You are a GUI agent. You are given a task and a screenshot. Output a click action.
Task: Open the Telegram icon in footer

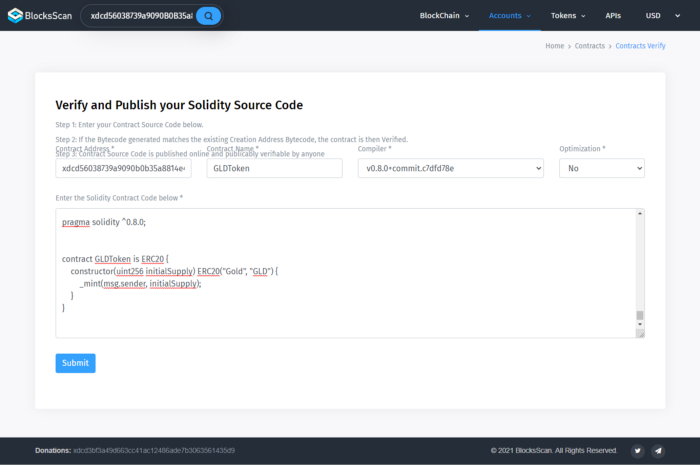658,451
